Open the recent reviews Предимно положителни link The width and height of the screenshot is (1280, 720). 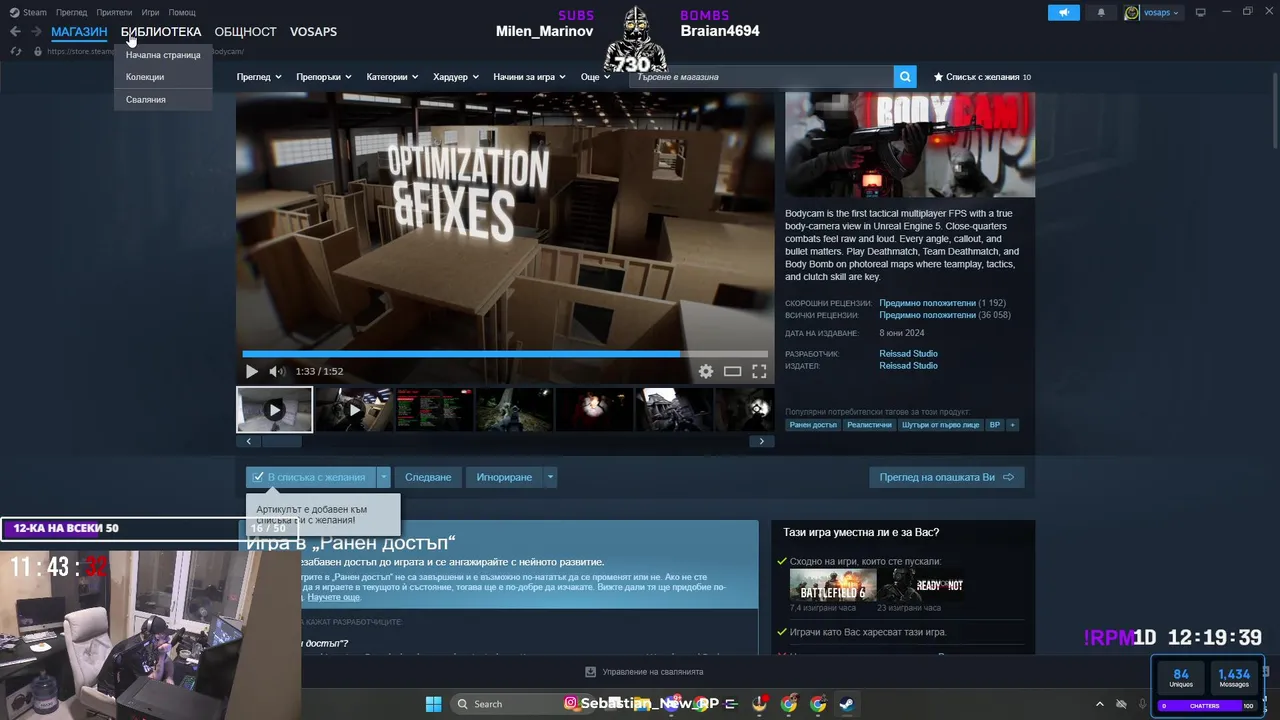927,303
